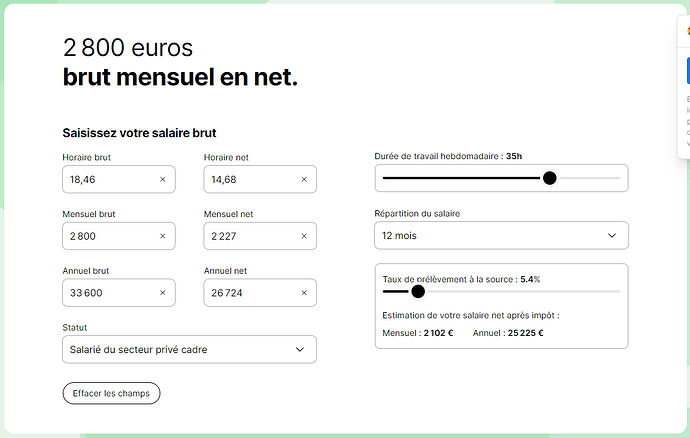Clear the Mensuel brut field with its X icon
690x438 pixels.
pyautogui.click(x=162, y=236)
